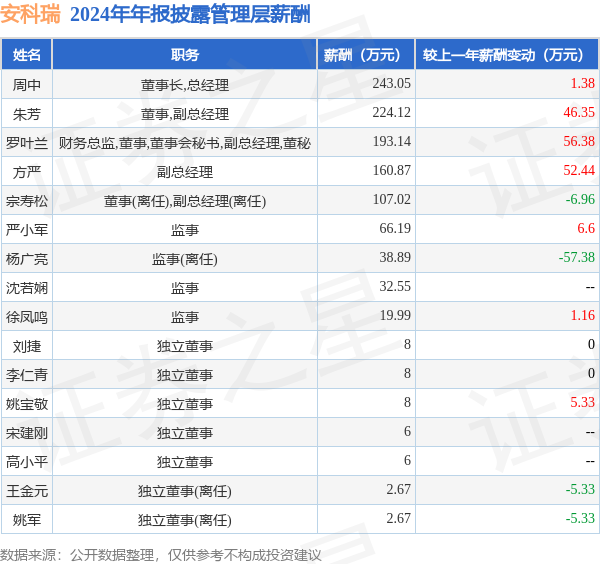Select the name cell 宗寿松
Screen dimensions: 600x564
(26, 201)
